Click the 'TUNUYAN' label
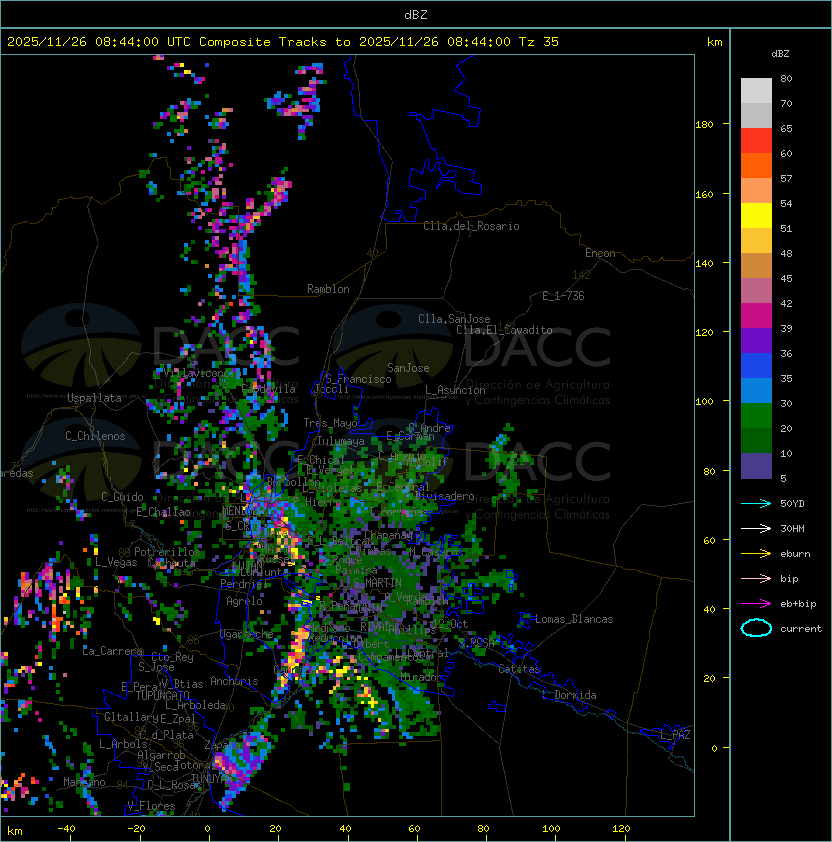This screenshot has width=832, height=842. 212,779
